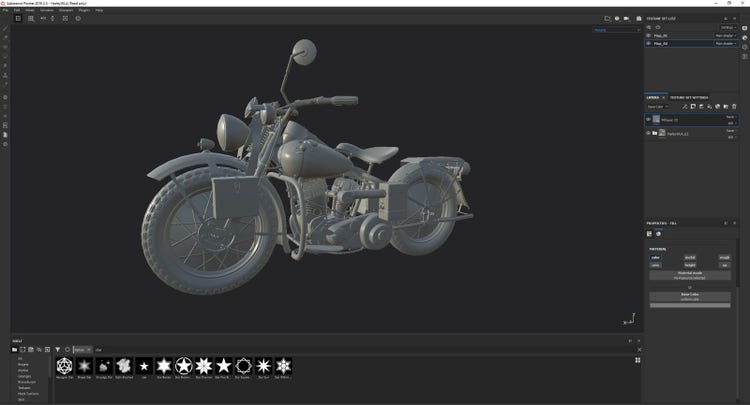750x405 pixels.
Task: Open Main shader dropdown for second texture set
Action: tap(726, 44)
